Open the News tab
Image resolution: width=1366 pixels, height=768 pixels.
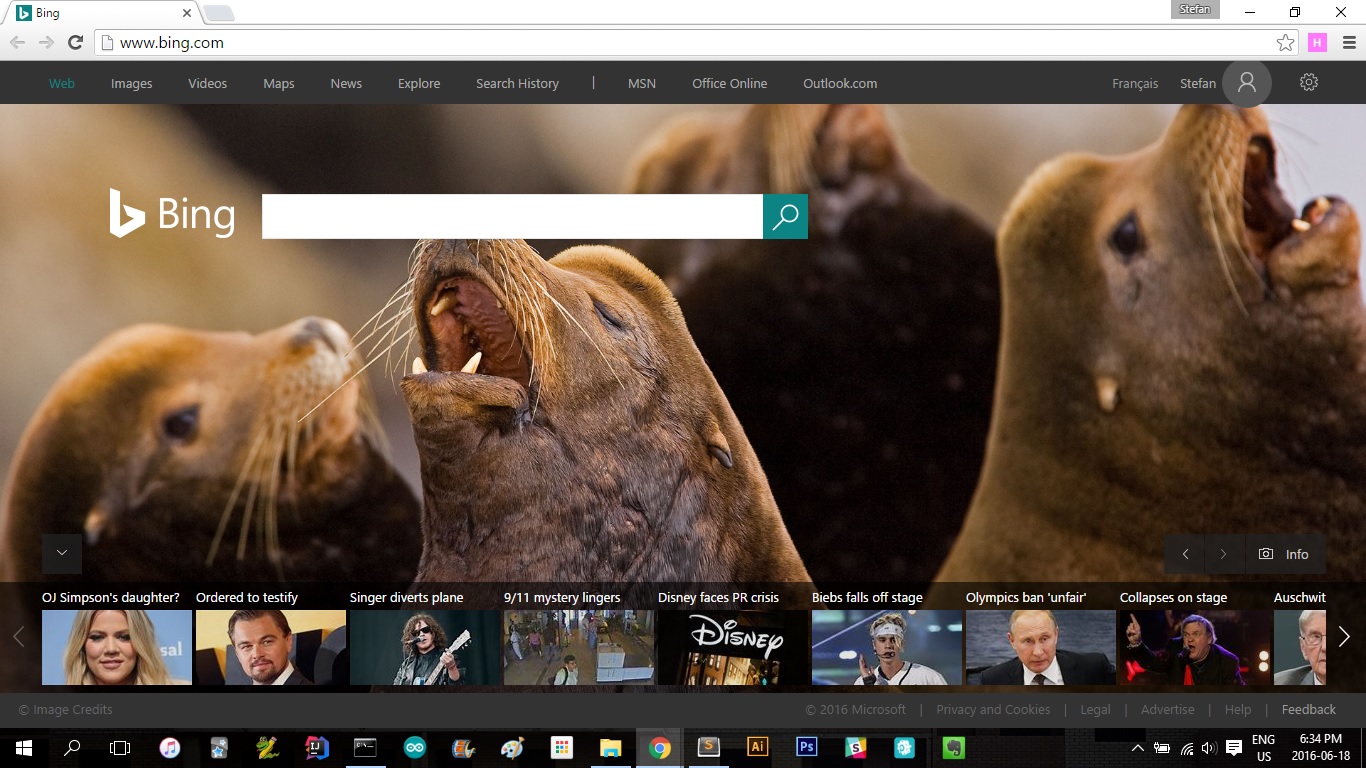click(x=346, y=83)
